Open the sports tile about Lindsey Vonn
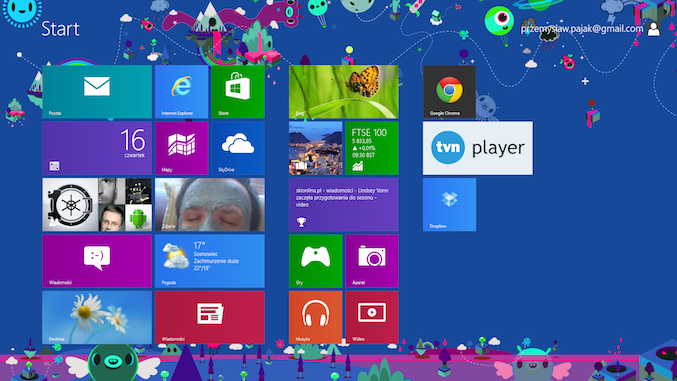 pyautogui.click(x=344, y=205)
